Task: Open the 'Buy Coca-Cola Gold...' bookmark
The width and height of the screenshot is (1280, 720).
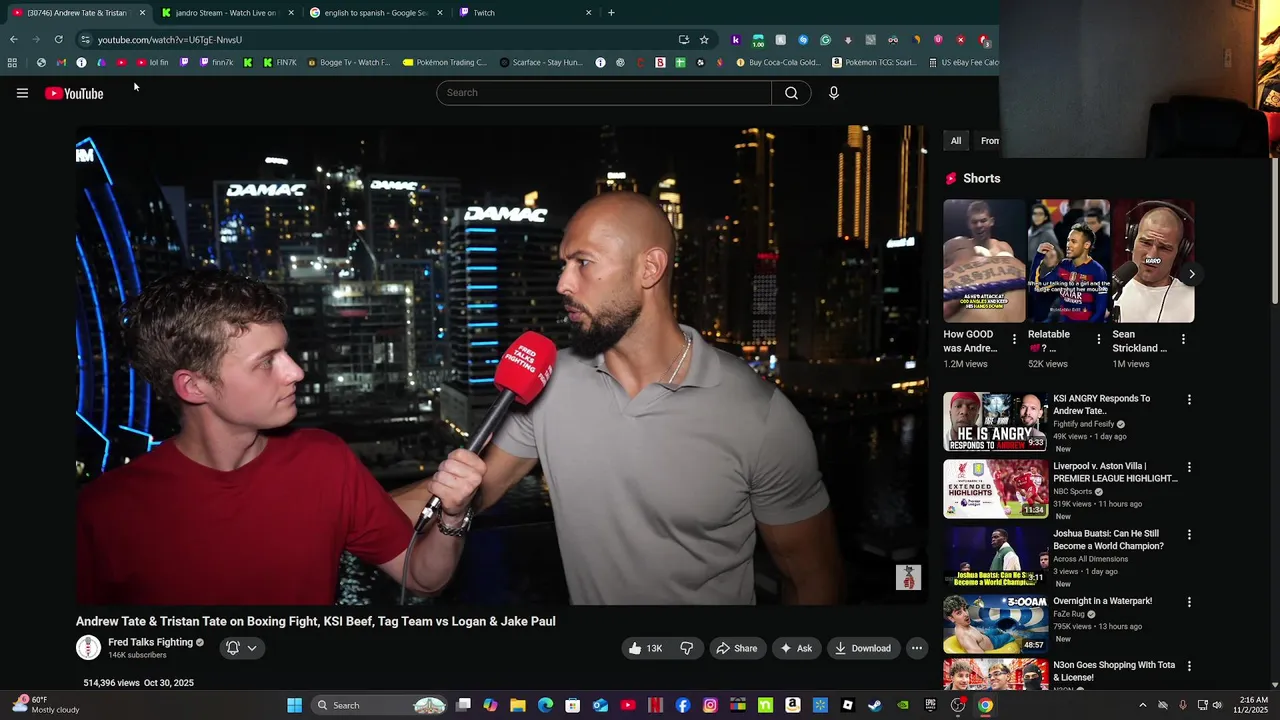Action: 777,62
